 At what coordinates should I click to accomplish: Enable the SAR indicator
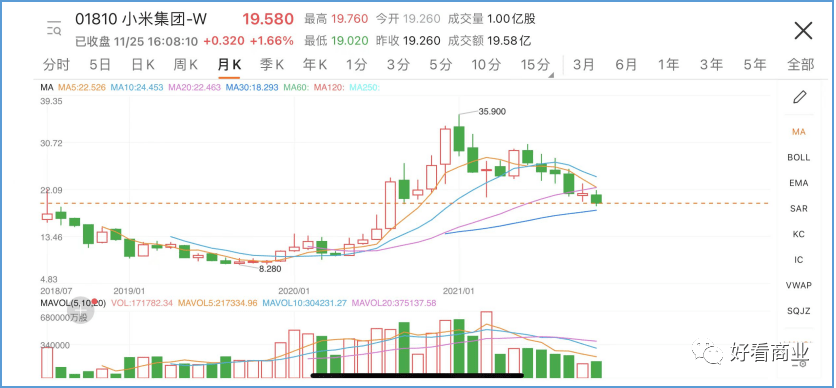coord(798,208)
